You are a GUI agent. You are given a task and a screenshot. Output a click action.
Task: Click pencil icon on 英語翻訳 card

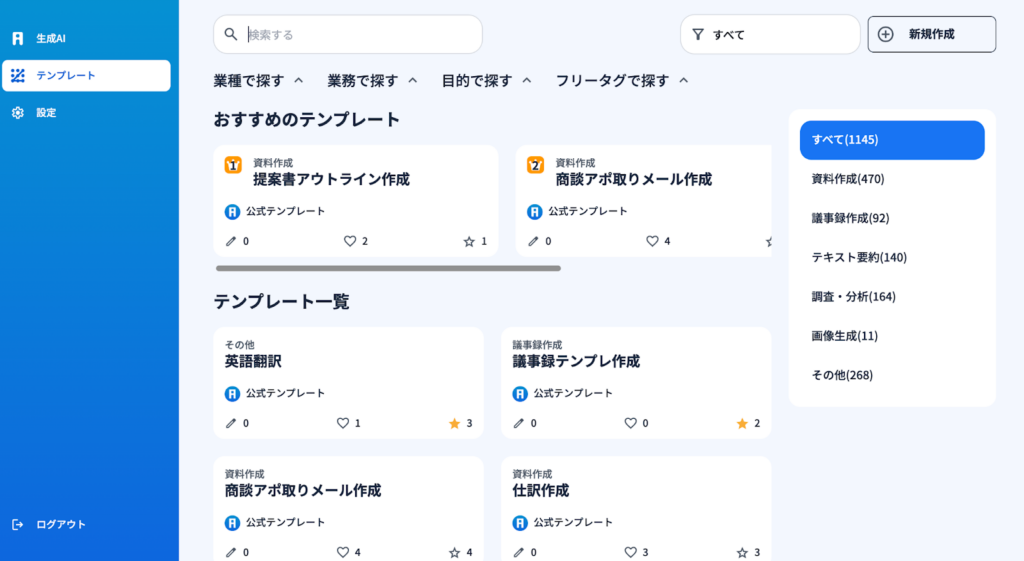coord(231,423)
